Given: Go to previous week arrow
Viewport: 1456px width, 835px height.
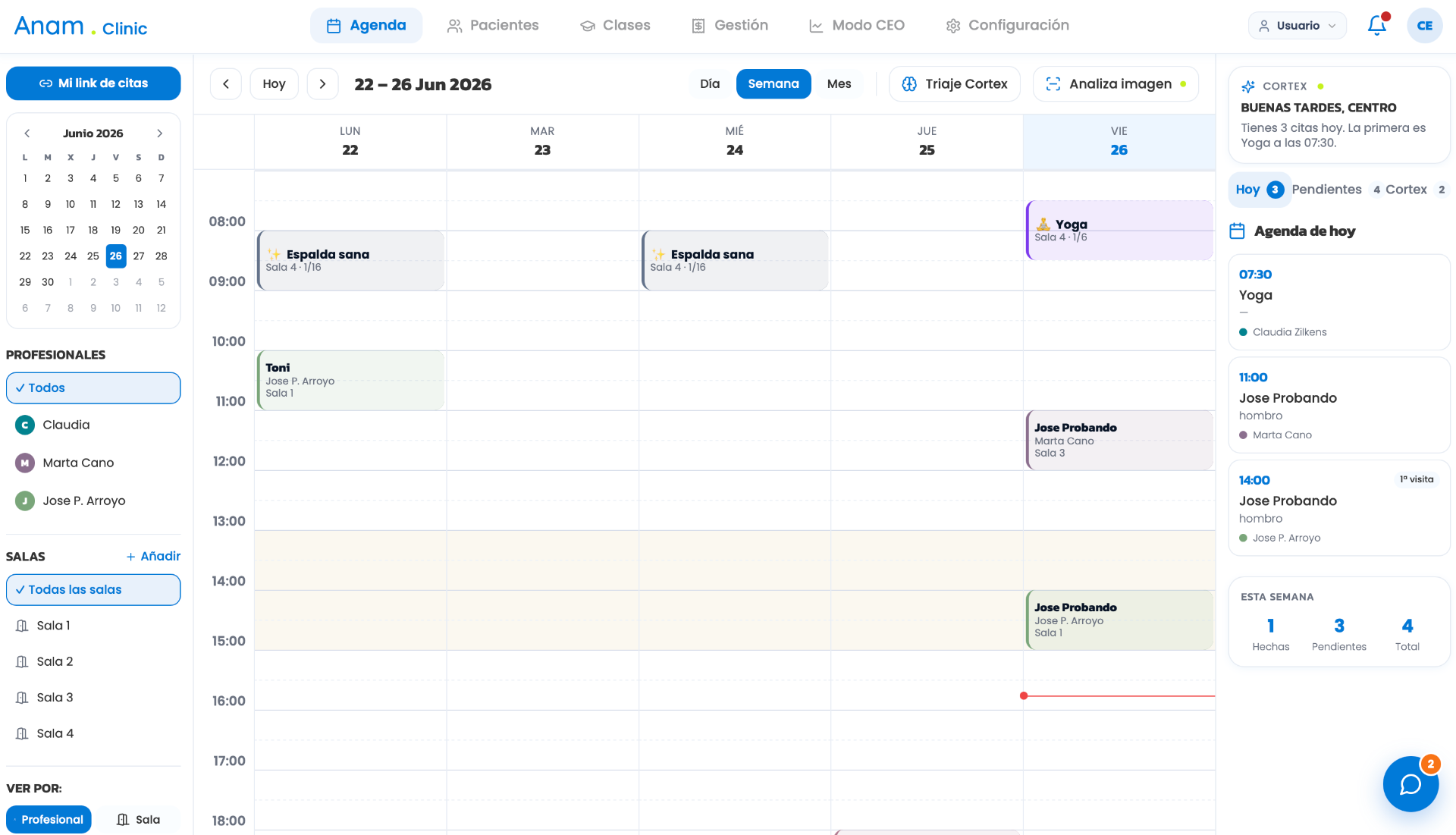Looking at the screenshot, I should 226,84.
